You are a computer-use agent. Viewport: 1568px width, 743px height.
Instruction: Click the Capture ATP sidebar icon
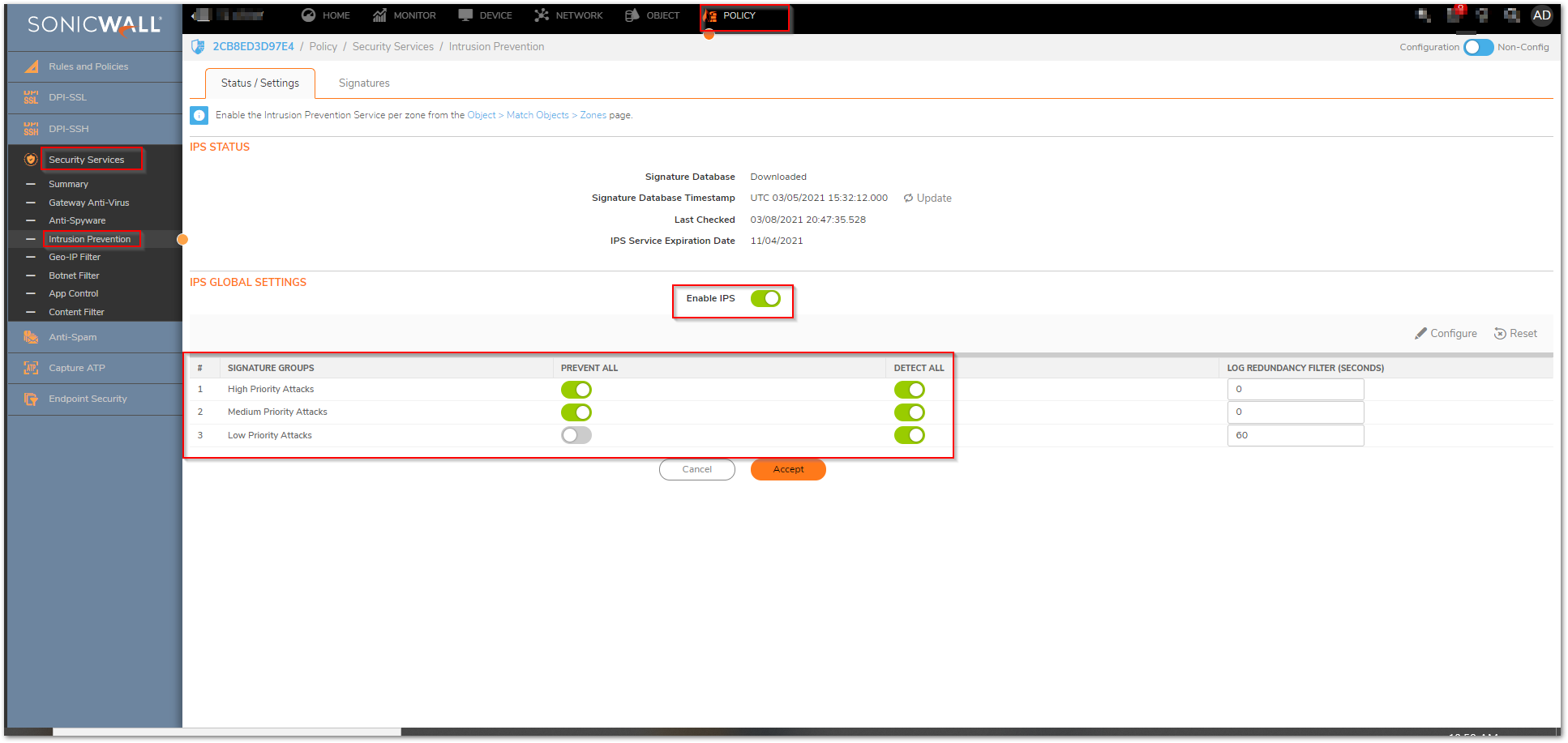[x=31, y=368]
